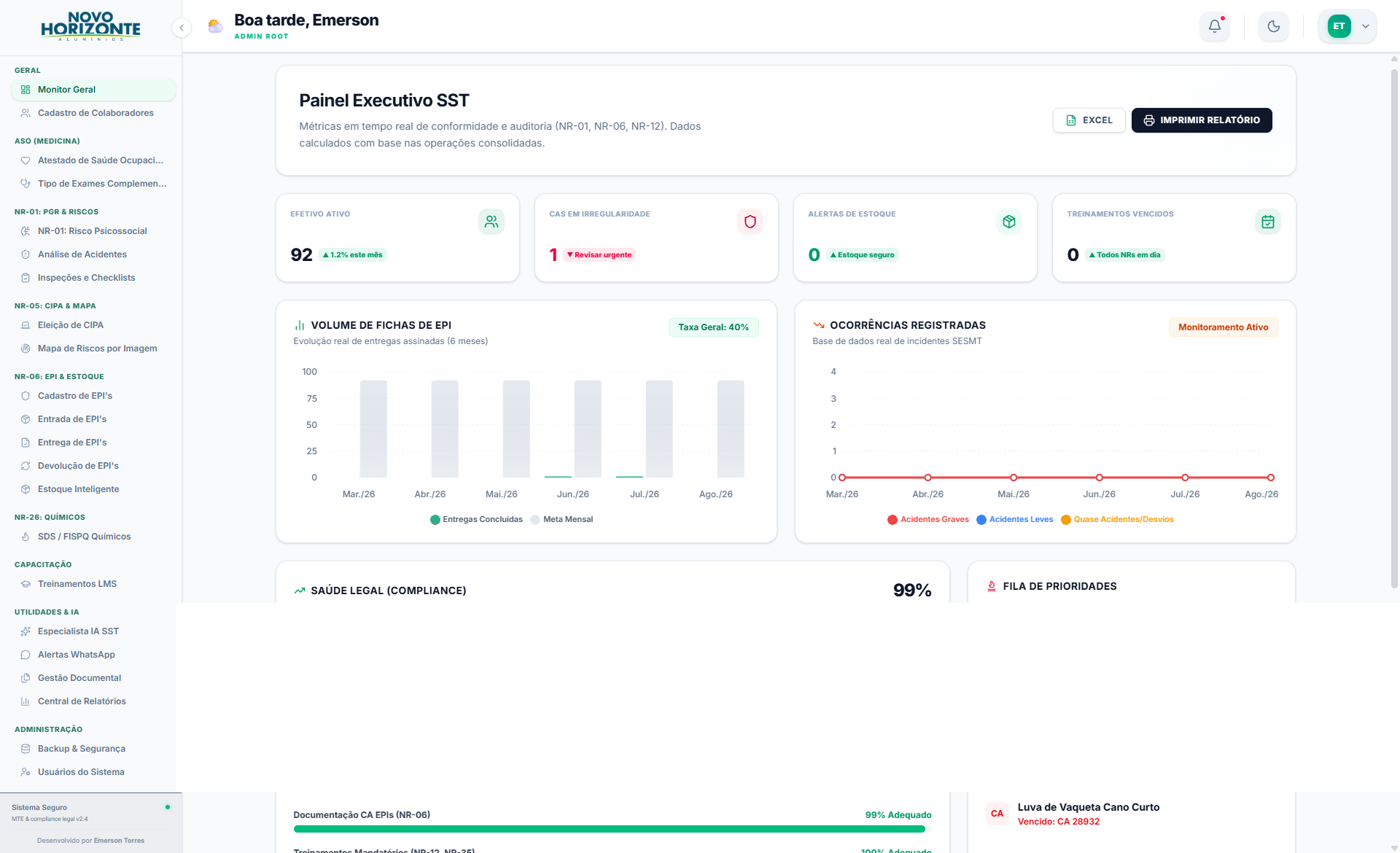Click the Sistema Seguro green status dot

(x=168, y=807)
